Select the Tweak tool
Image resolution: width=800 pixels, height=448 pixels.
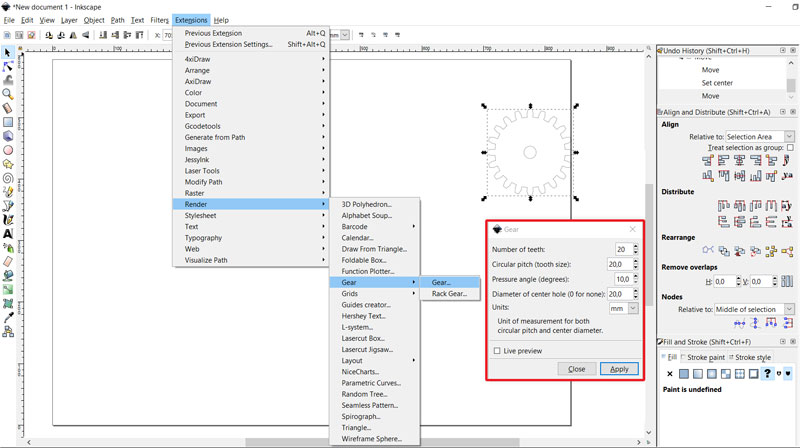[x=8, y=80]
